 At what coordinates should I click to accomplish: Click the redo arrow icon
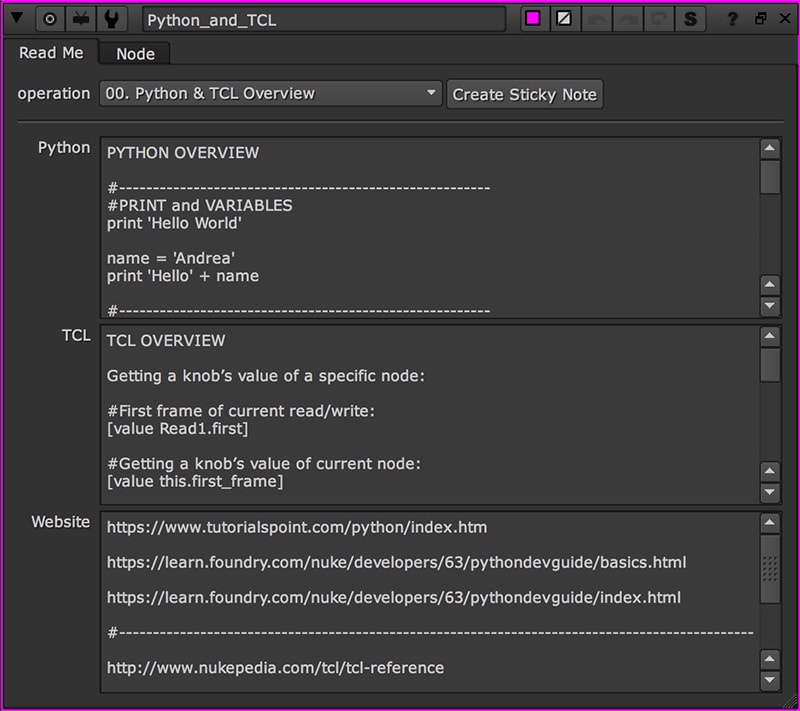pyautogui.click(x=628, y=19)
